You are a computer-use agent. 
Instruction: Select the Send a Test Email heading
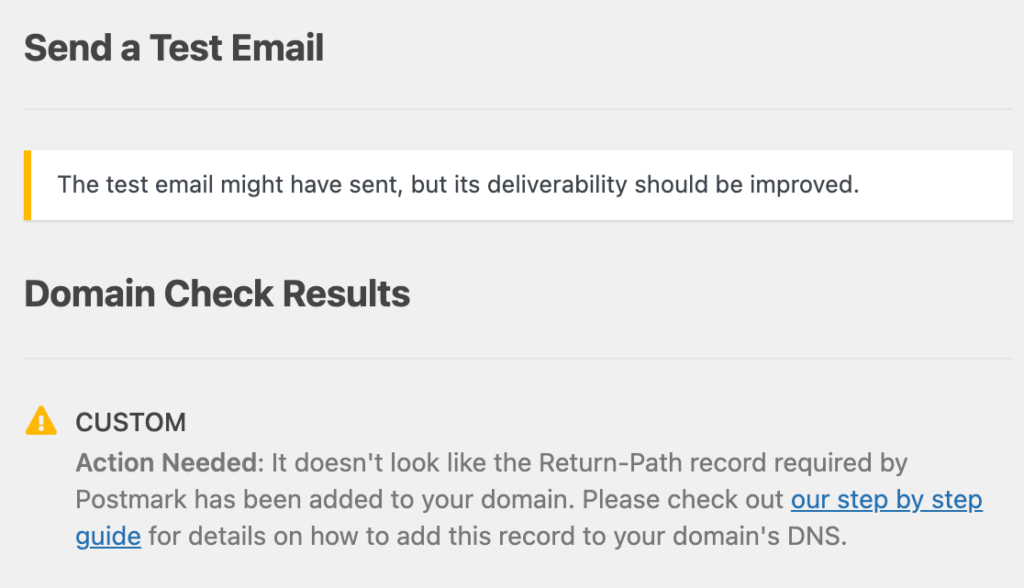click(175, 47)
